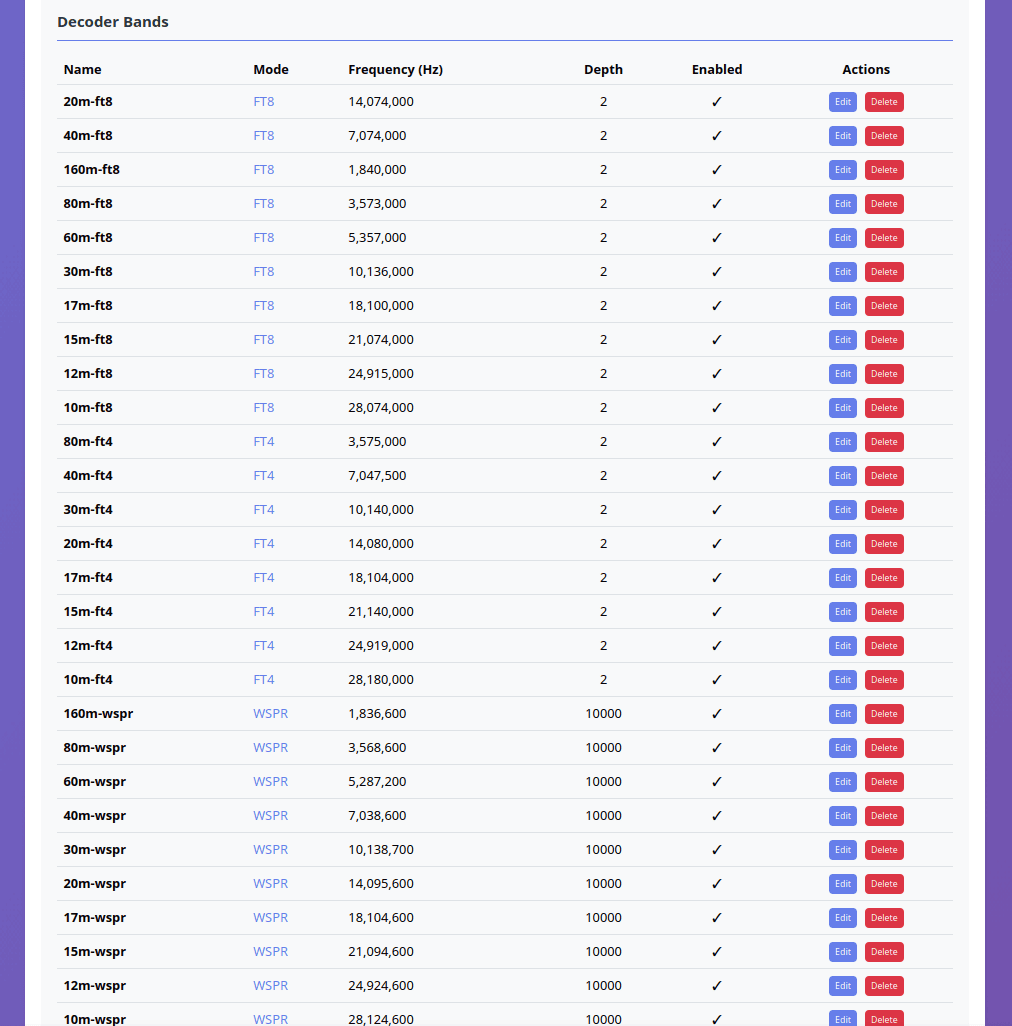1012x1026 pixels.
Task: Open the FT8 mode link for 20m-ft8
Action: pos(263,101)
